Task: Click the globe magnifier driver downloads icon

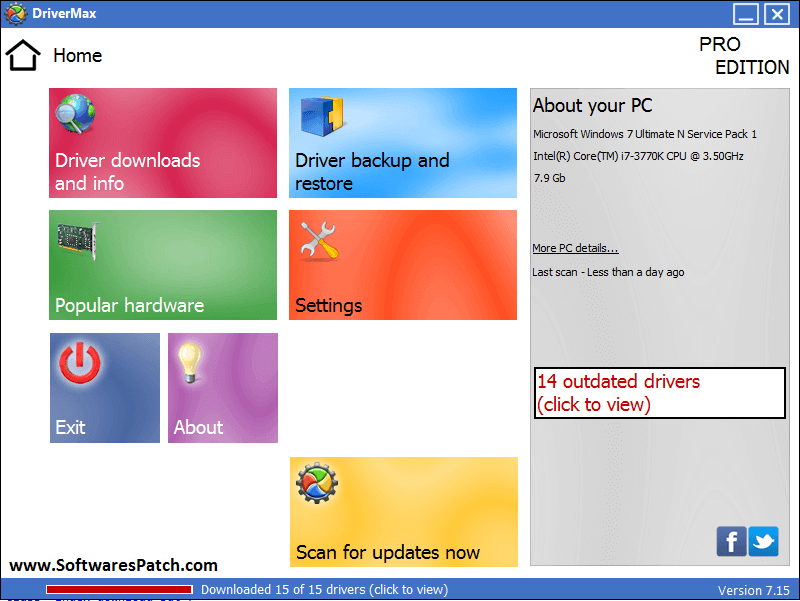Action: 75,114
